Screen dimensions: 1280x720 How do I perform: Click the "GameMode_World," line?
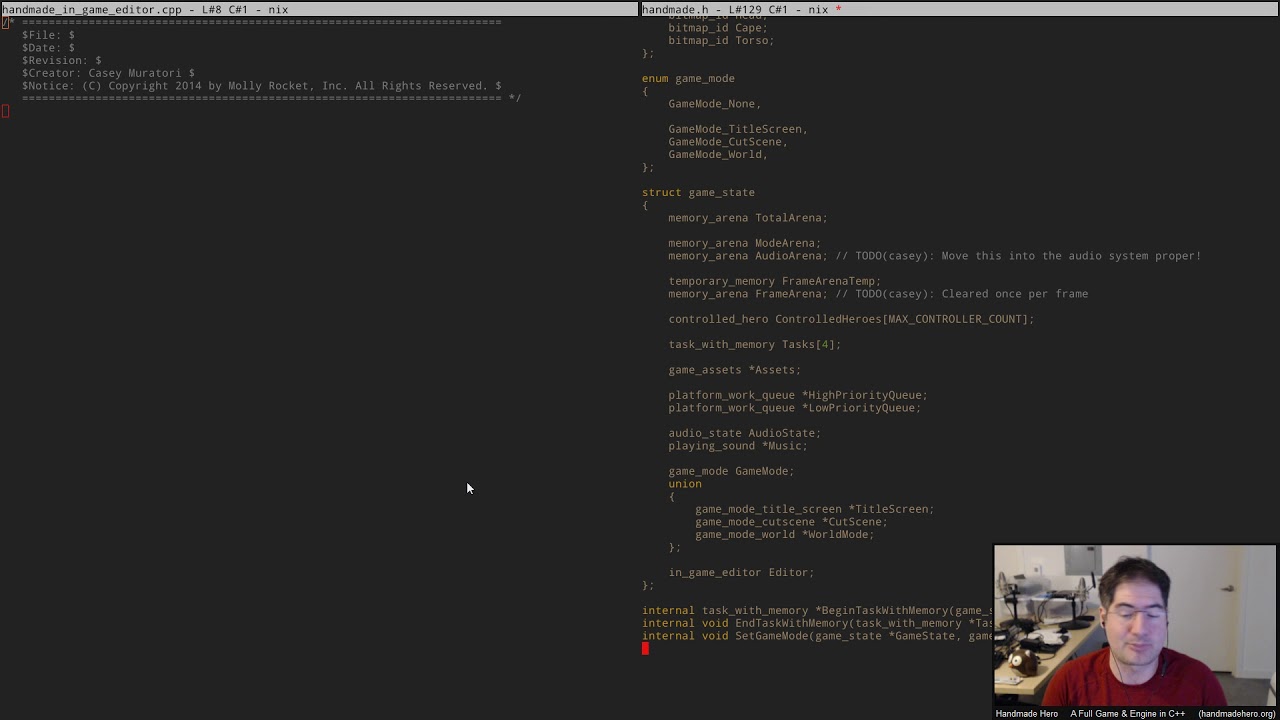click(718, 154)
